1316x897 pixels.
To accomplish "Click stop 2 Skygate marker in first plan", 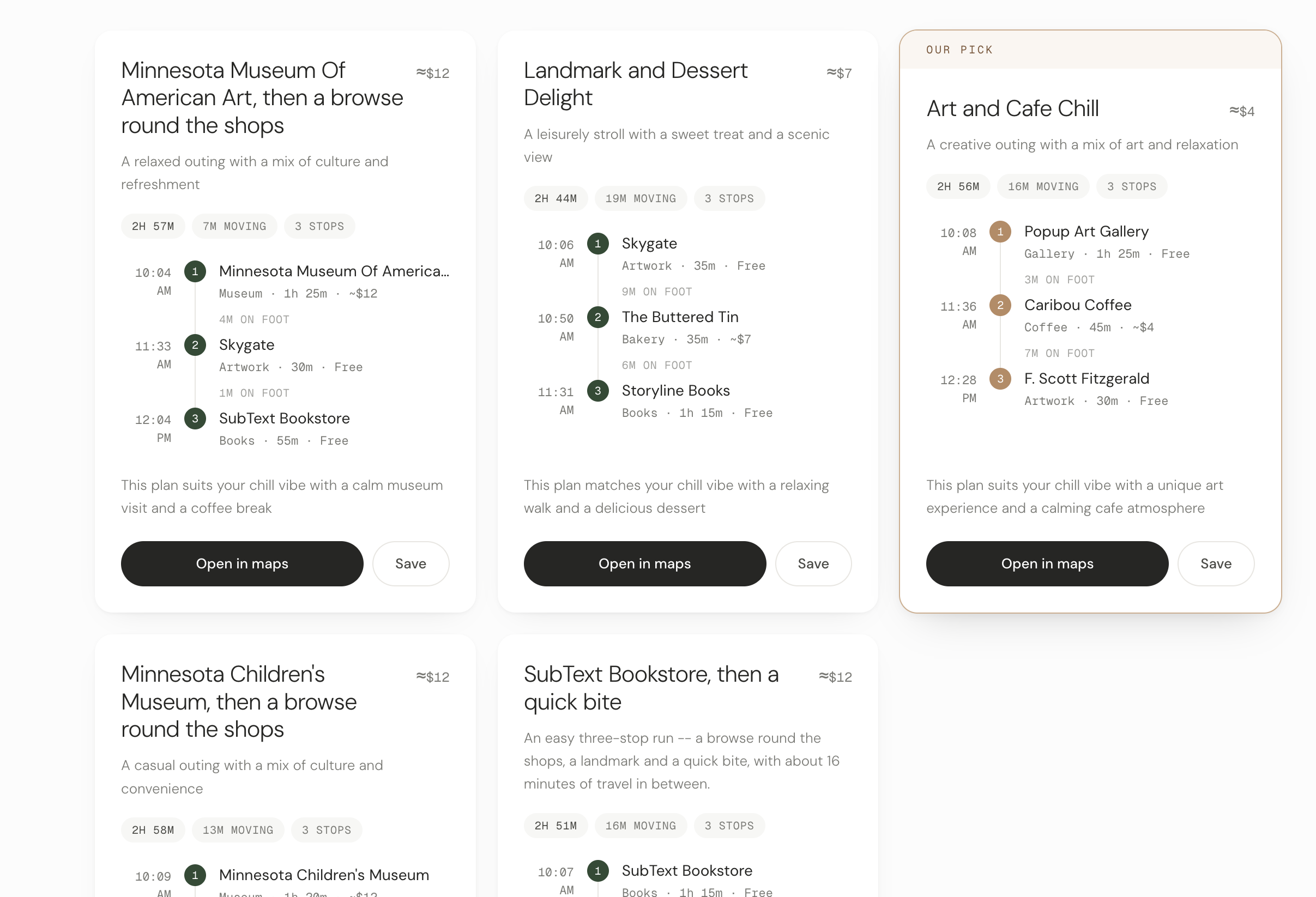I will coord(195,345).
